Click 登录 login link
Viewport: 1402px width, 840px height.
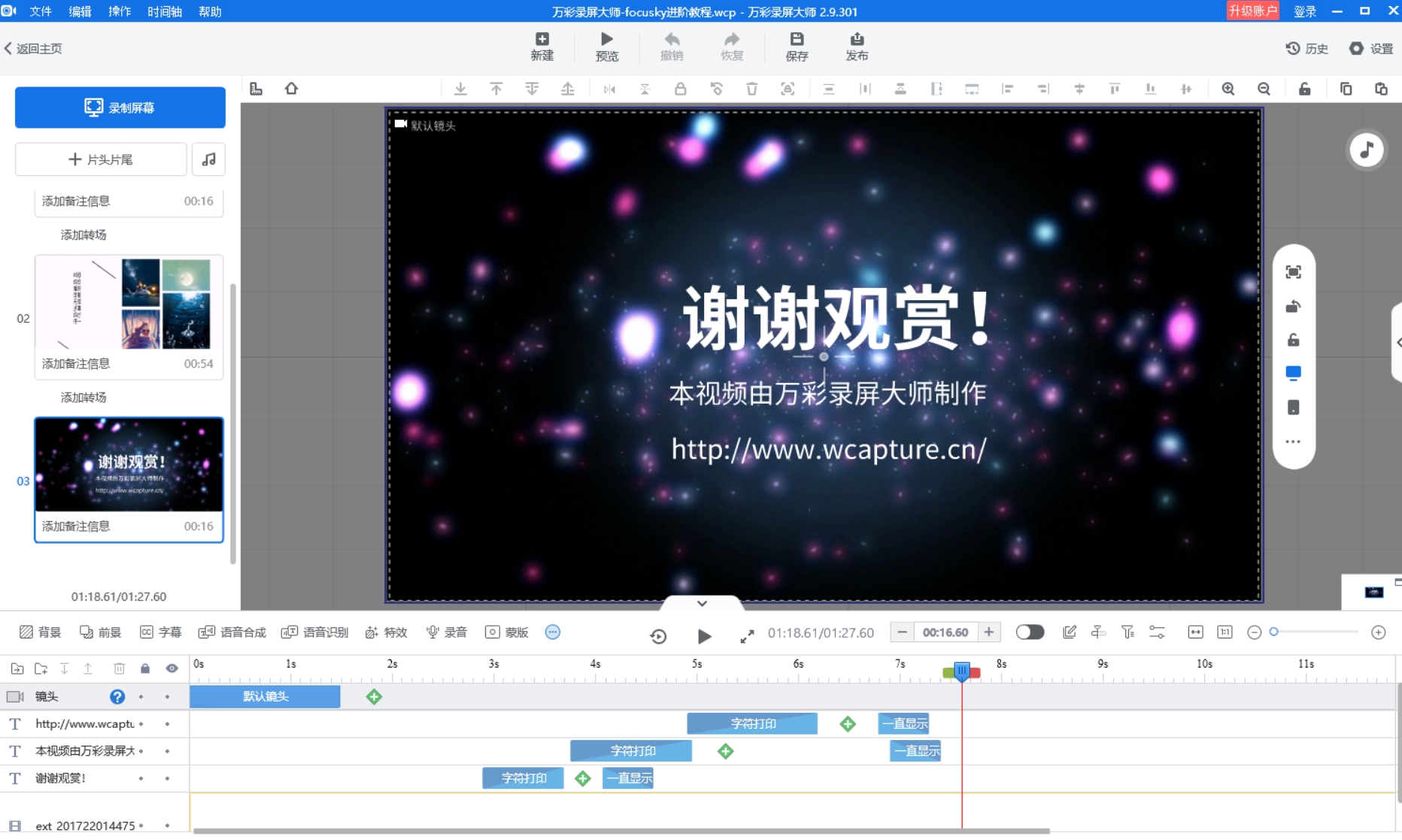(1305, 11)
